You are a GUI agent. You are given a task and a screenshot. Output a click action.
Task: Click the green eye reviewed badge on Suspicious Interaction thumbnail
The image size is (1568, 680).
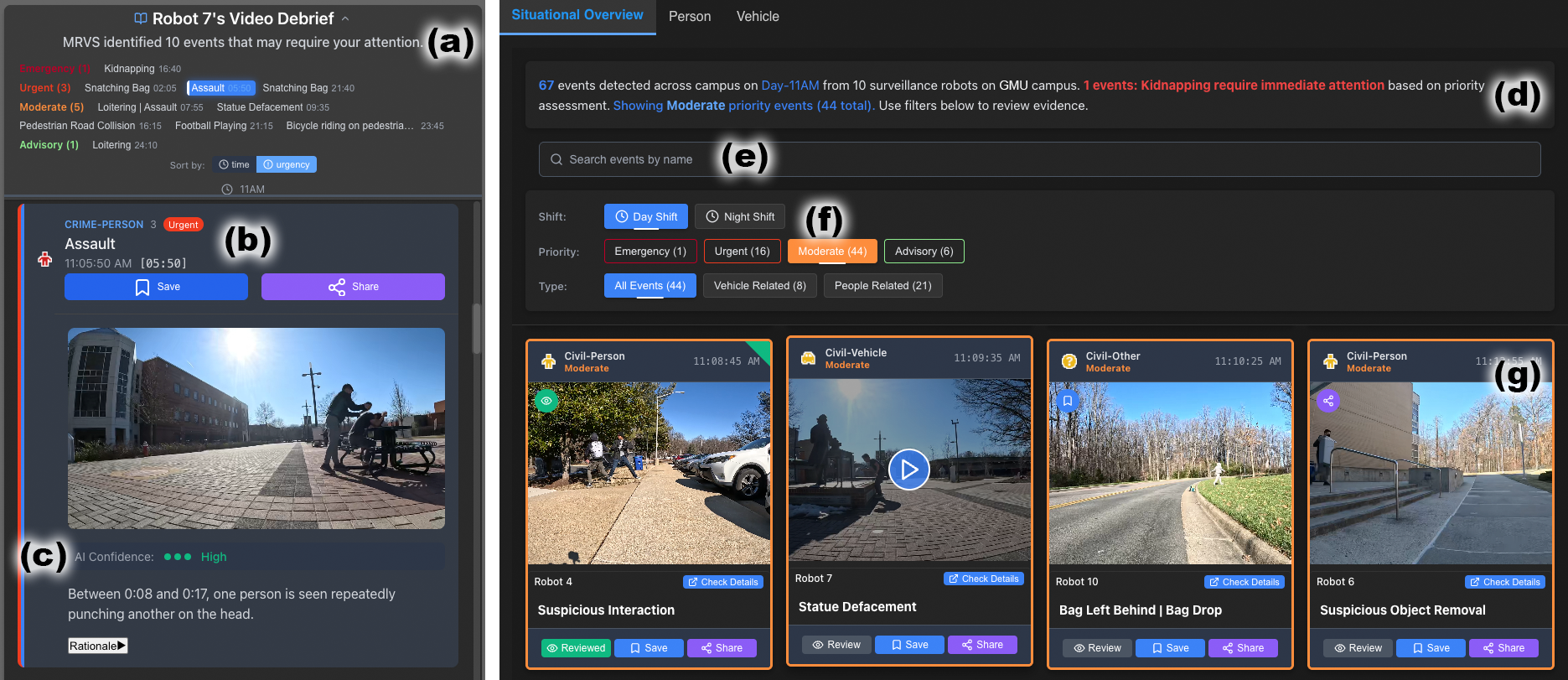[x=546, y=401]
